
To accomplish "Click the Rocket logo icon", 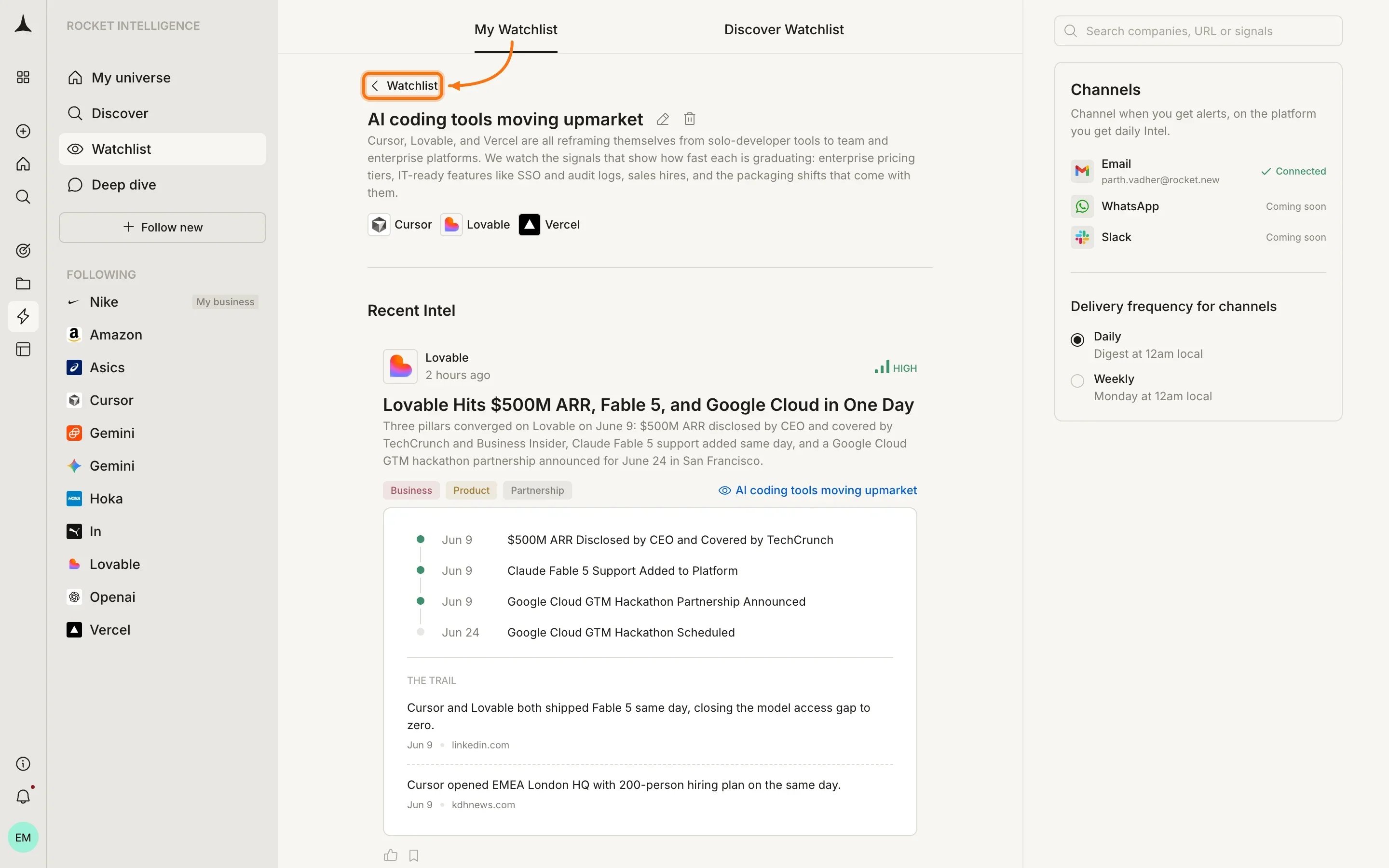I will pyautogui.click(x=23, y=24).
